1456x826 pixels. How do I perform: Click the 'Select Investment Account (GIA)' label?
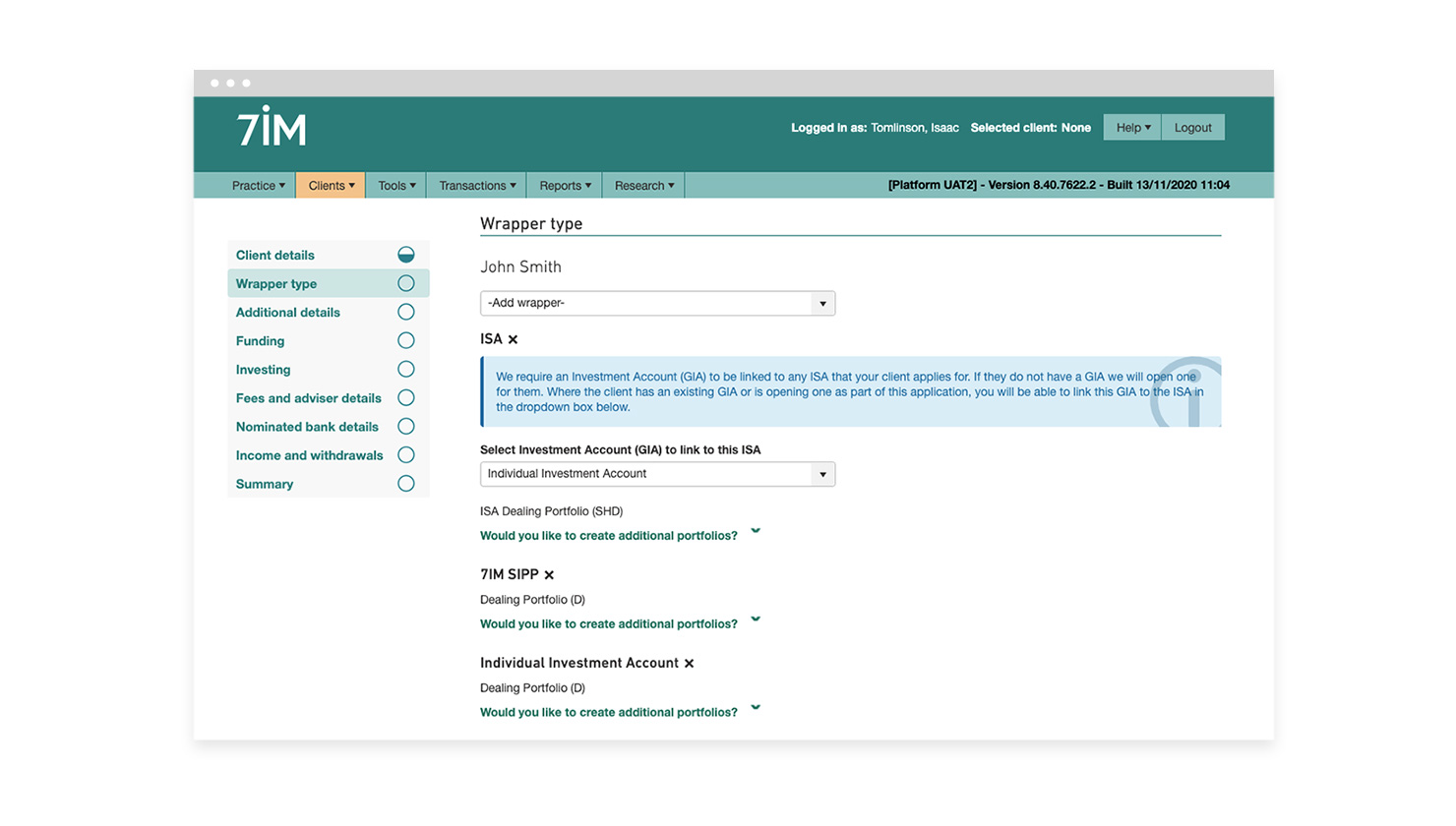pos(620,450)
